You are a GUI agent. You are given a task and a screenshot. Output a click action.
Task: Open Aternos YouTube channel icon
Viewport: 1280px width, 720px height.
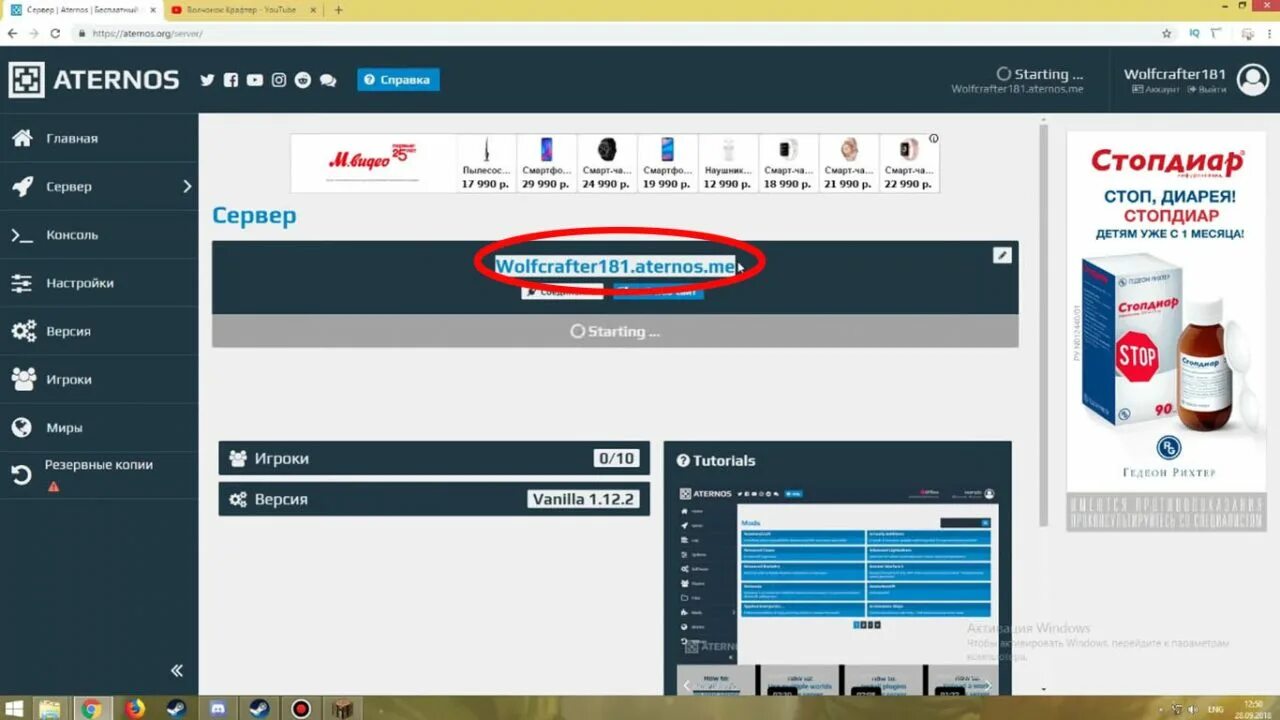tap(255, 80)
